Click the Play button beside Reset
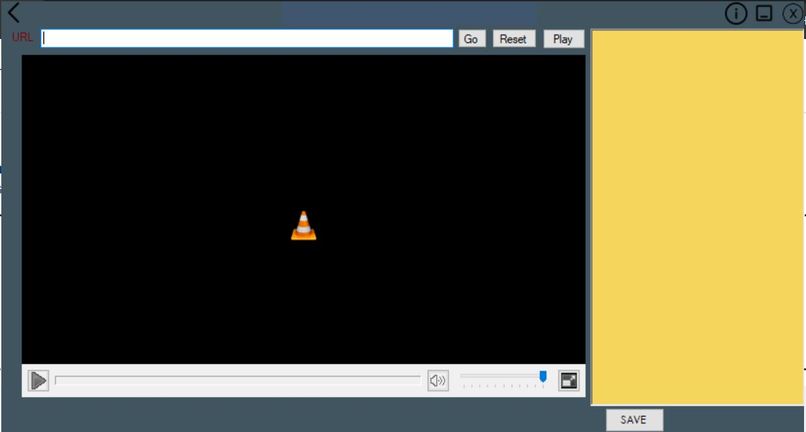This screenshot has height=432, width=806. (563, 39)
